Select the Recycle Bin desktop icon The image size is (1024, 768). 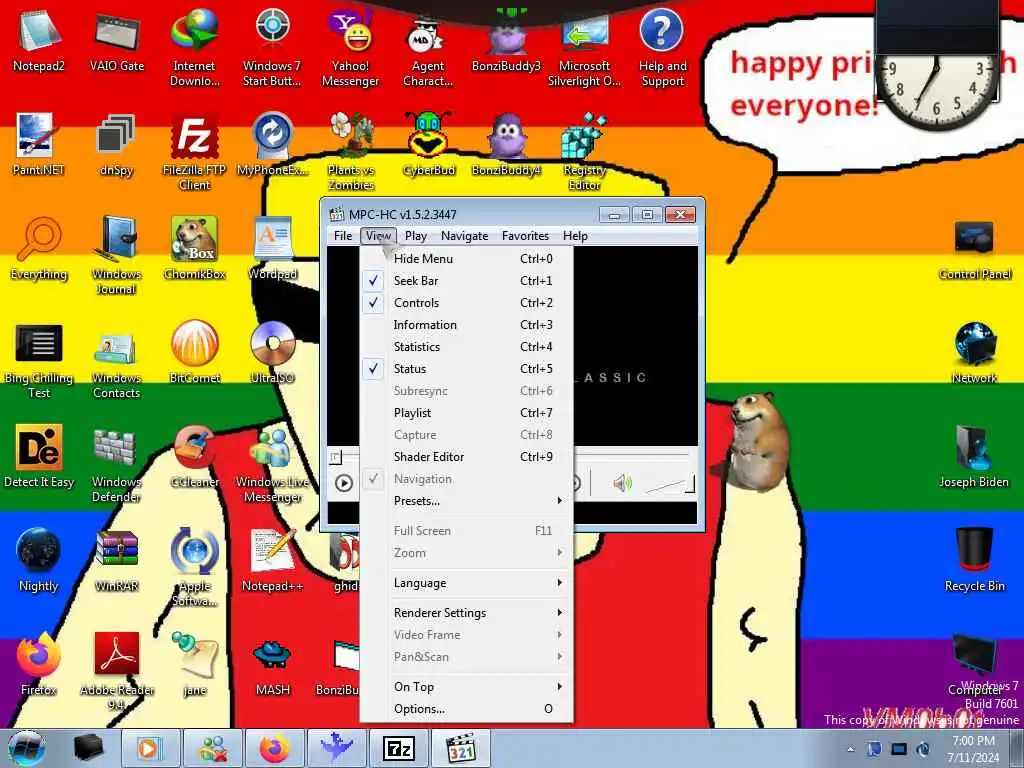click(x=974, y=560)
